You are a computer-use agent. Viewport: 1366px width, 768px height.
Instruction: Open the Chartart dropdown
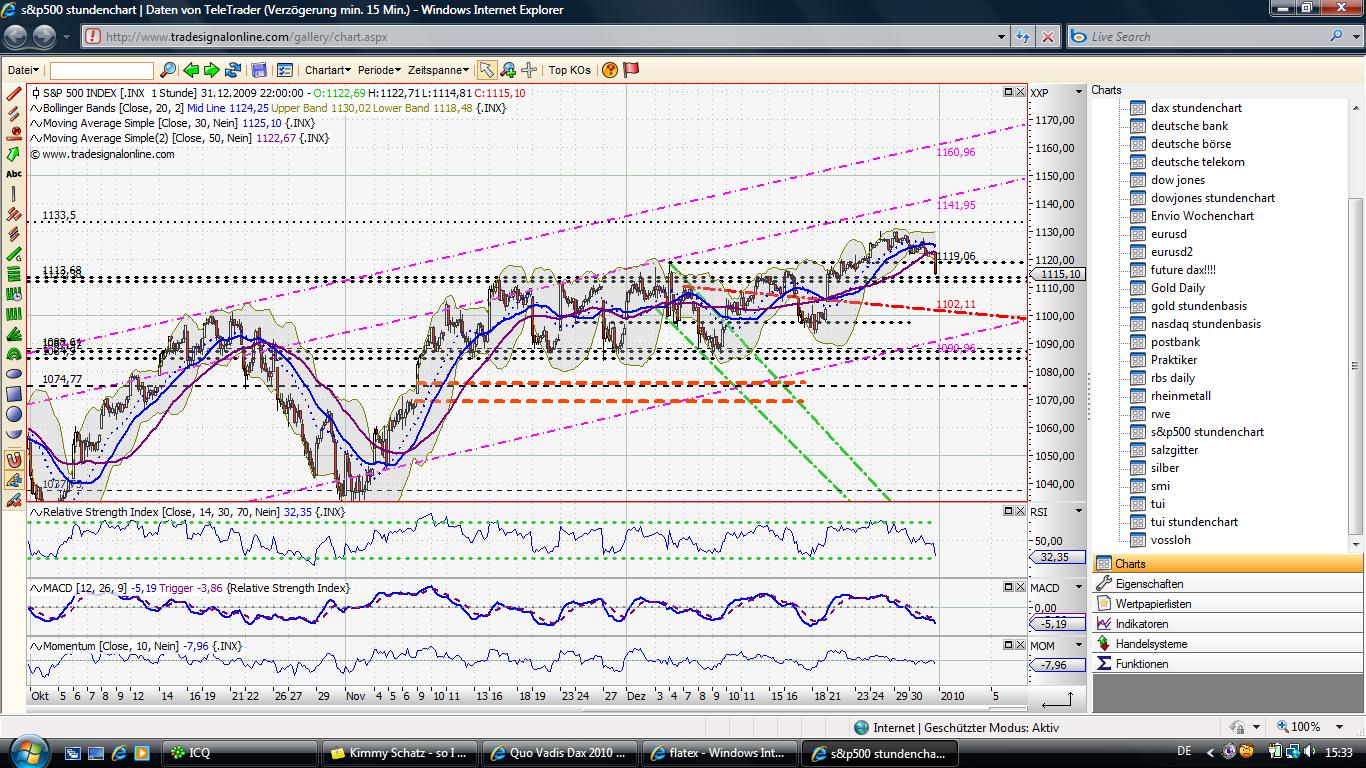327,70
